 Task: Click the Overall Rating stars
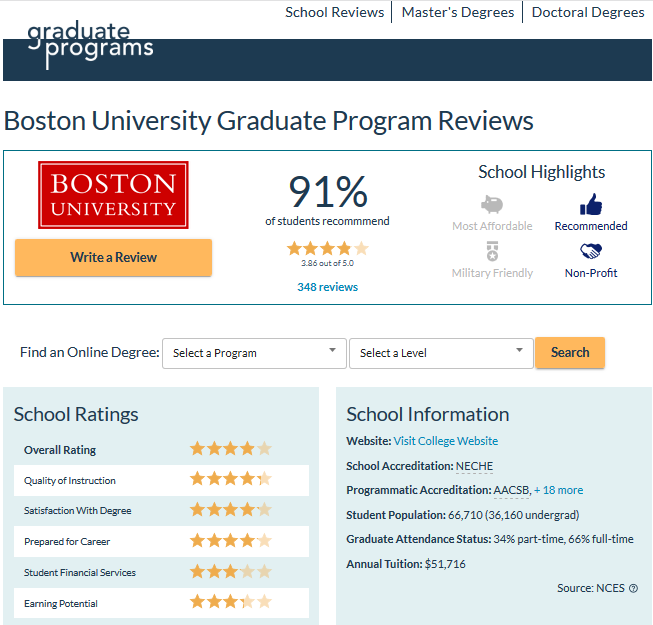(230, 449)
